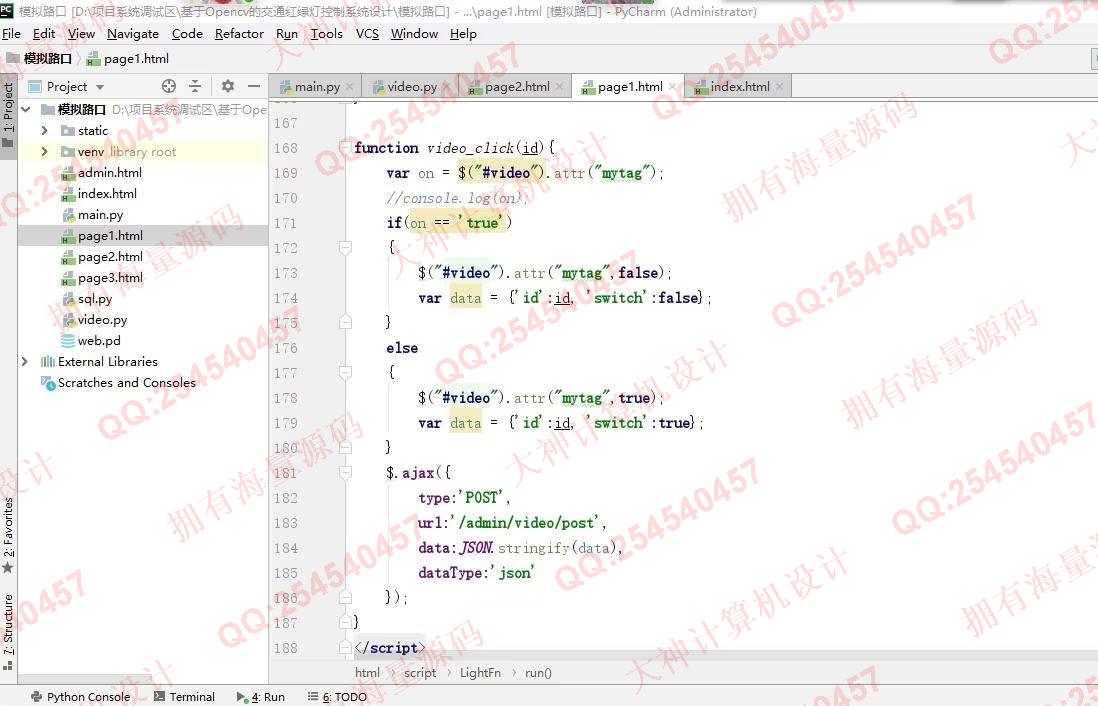
Task: Open the Refactor menu
Action: coord(239,34)
